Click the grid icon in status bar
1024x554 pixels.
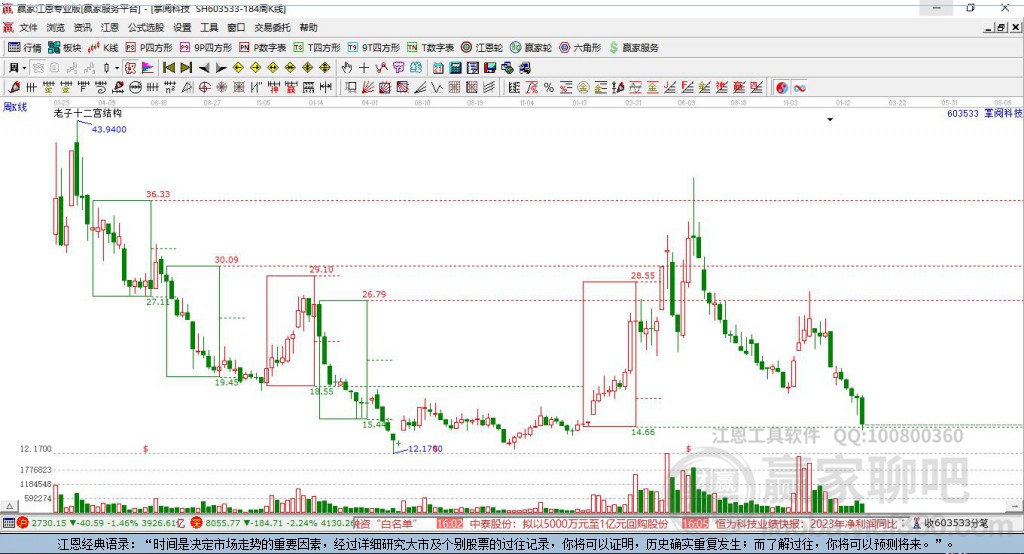8,523
